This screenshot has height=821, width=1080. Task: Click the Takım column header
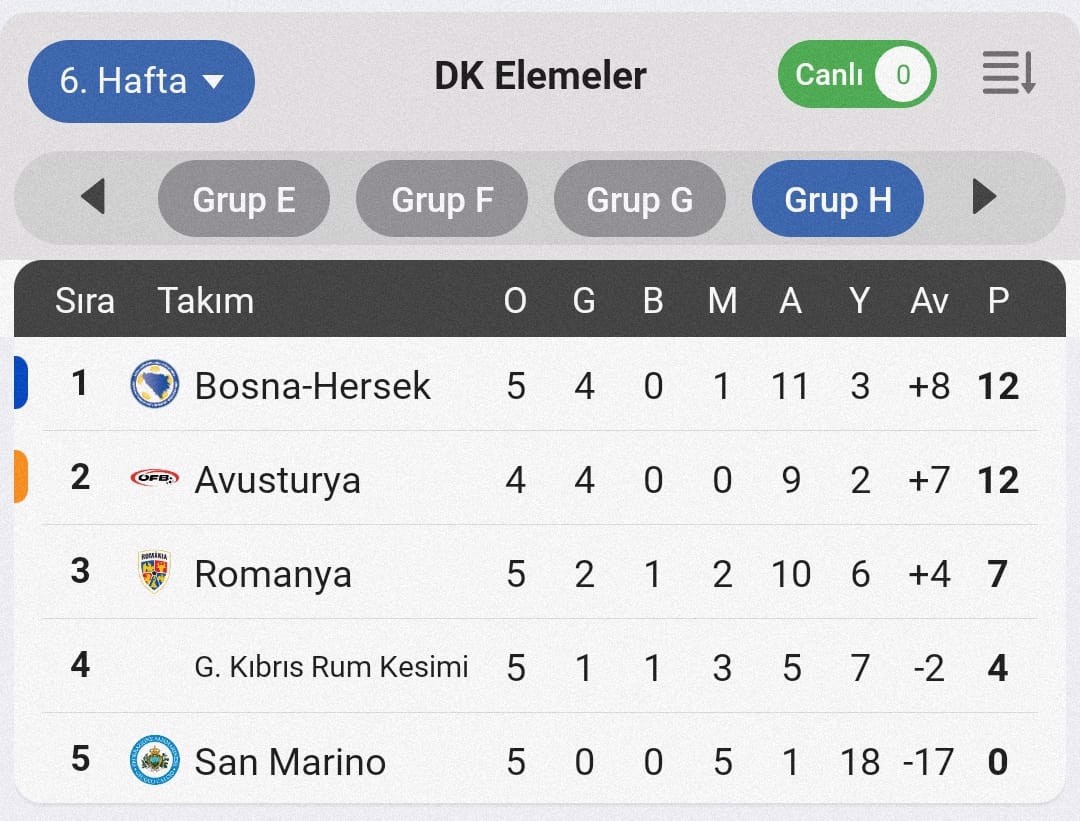pyautogui.click(x=206, y=300)
